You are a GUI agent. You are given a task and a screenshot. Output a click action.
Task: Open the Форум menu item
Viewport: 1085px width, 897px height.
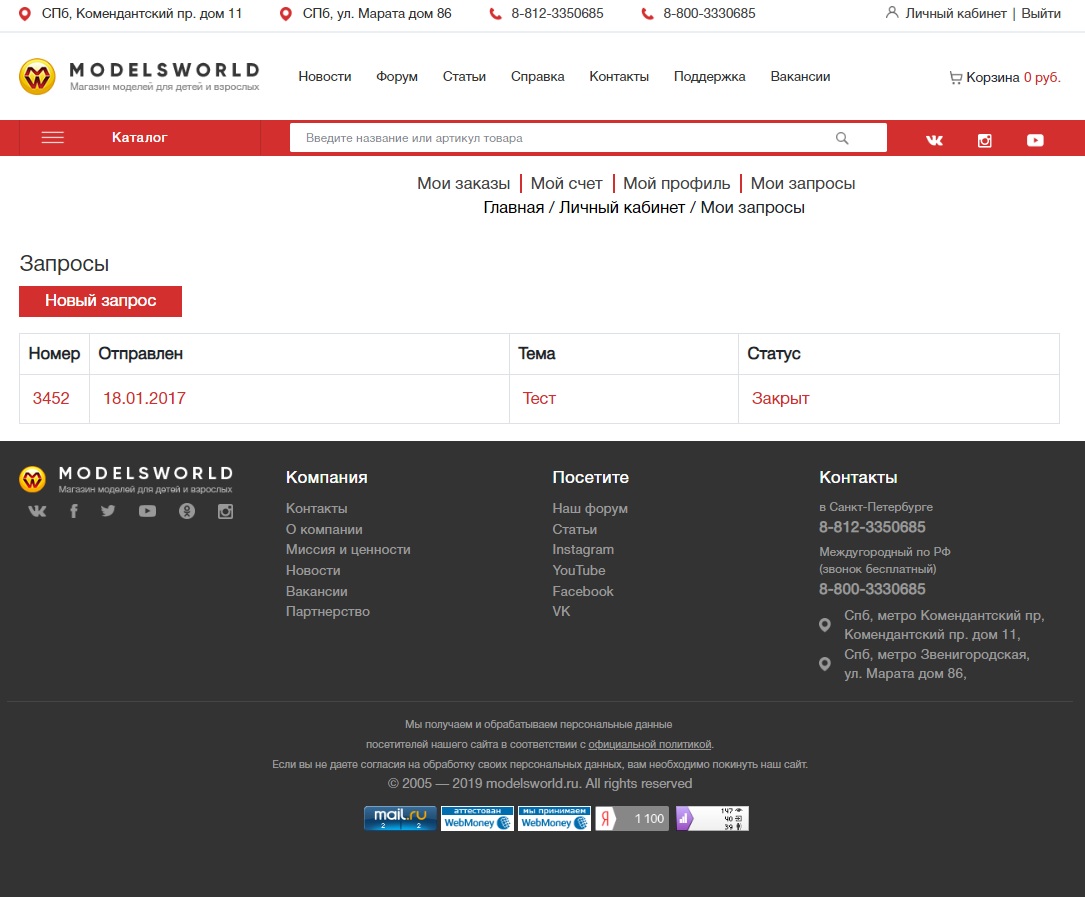[397, 77]
